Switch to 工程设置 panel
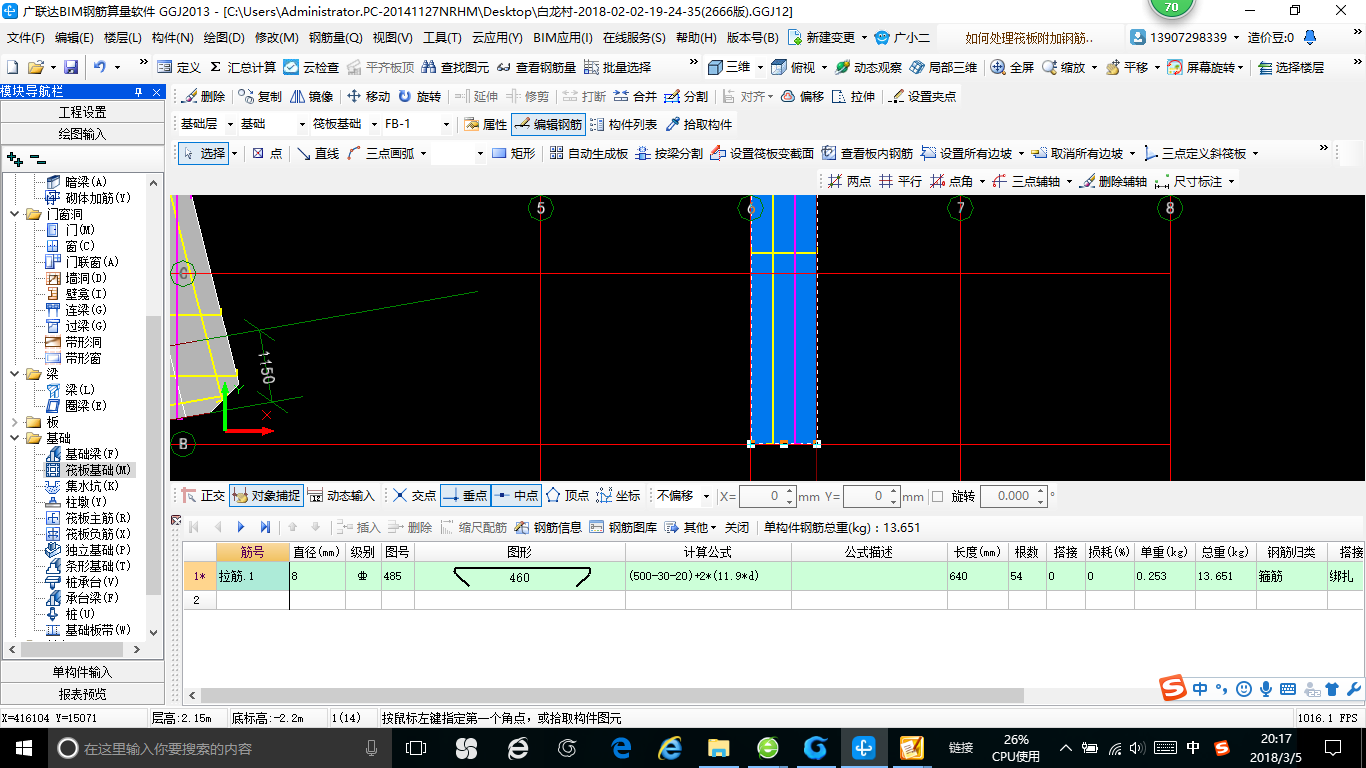 click(x=82, y=112)
